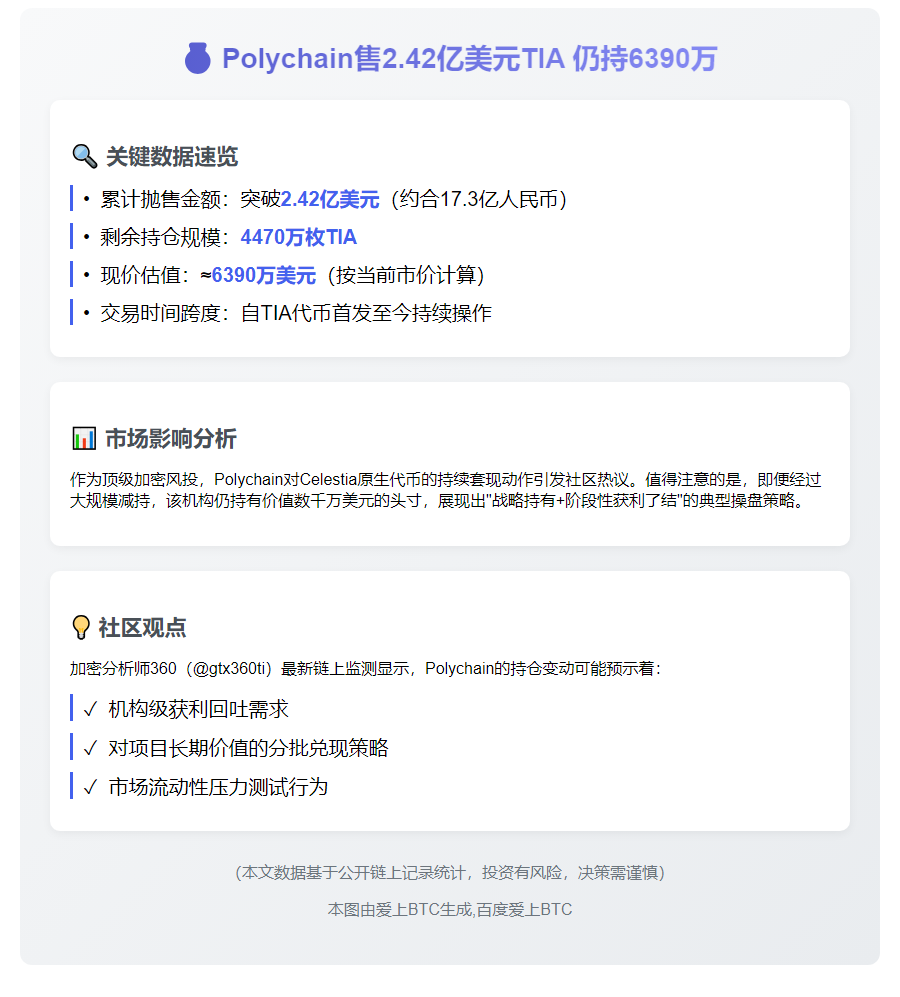The image size is (900, 997).
Task: Click the disclaimer '(本文数据基于公开链上记录统计…)'
Action: click(450, 872)
